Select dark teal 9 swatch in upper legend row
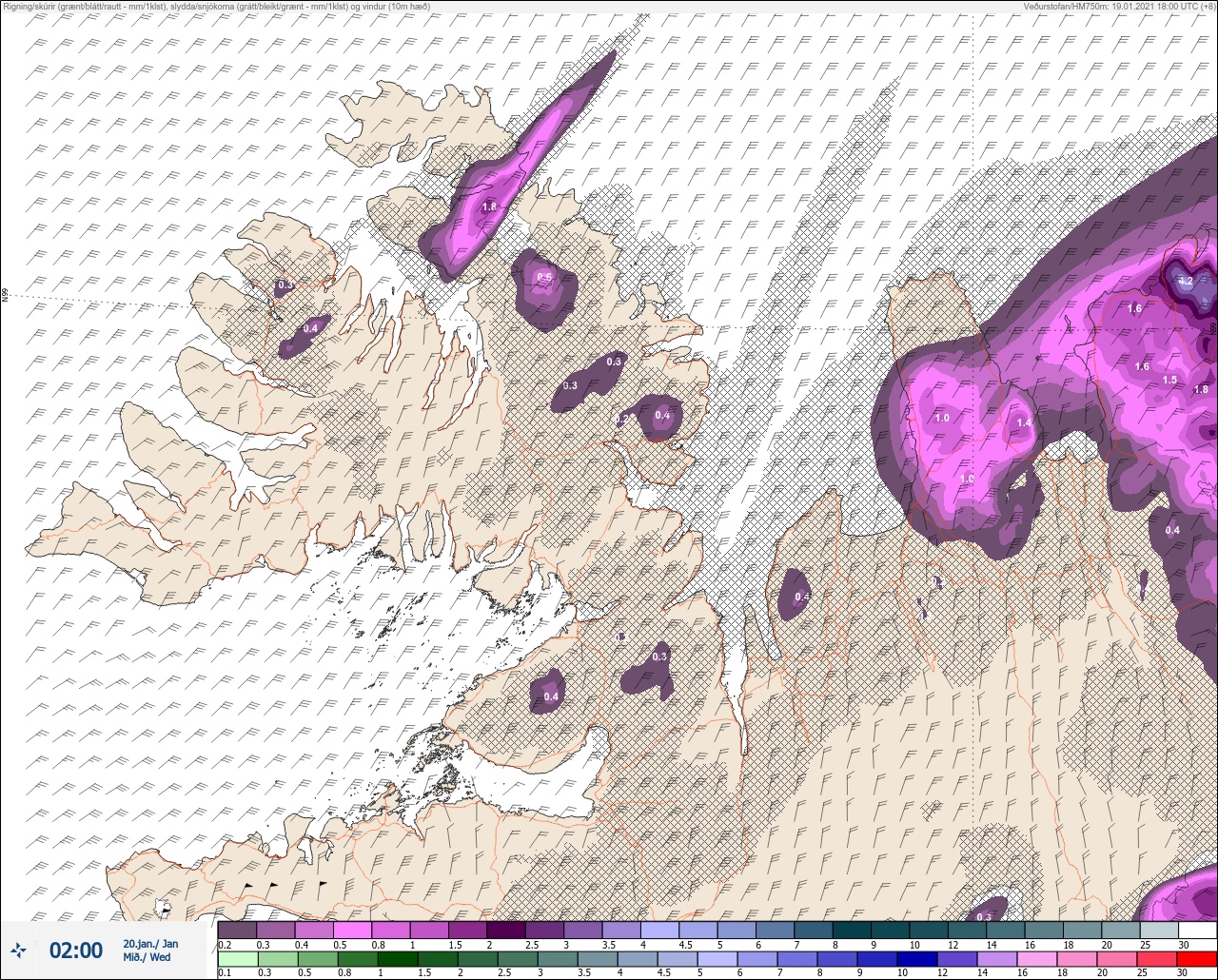The image size is (1218, 980). (x=891, y=930)
